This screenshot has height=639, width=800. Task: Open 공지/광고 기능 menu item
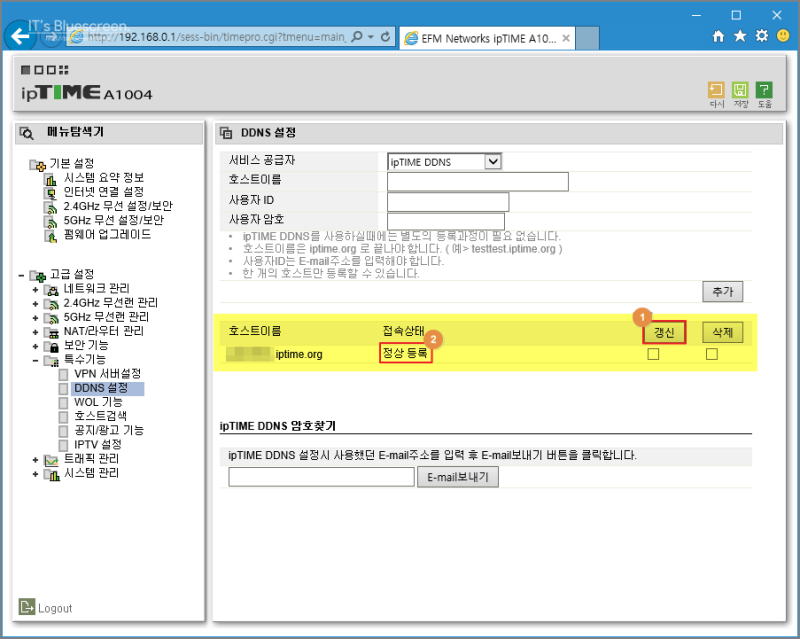click(x=109, y=430)
